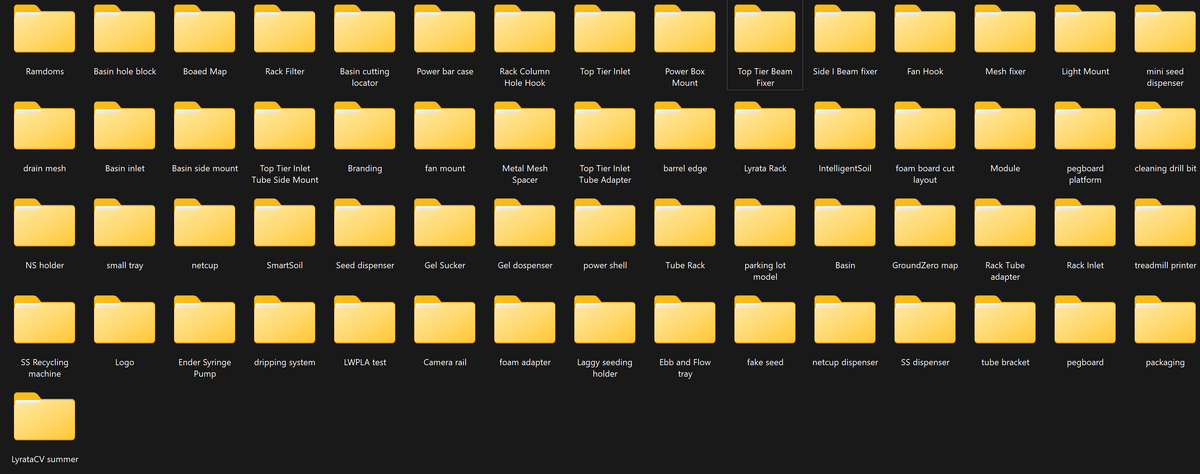Select the SS dispenser folder
Image resolution: width=1200 pixels, height=474 pixels.
click(x=925, y=319)
